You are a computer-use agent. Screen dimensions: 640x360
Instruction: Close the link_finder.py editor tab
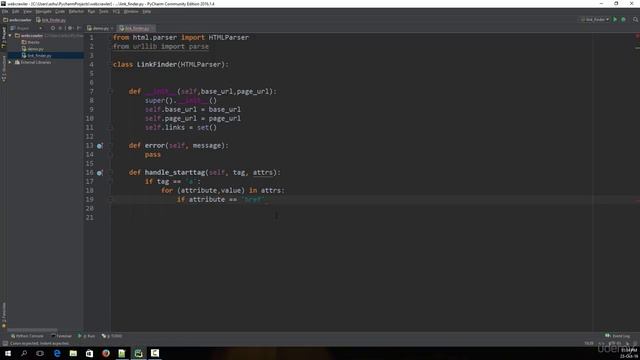153,28
